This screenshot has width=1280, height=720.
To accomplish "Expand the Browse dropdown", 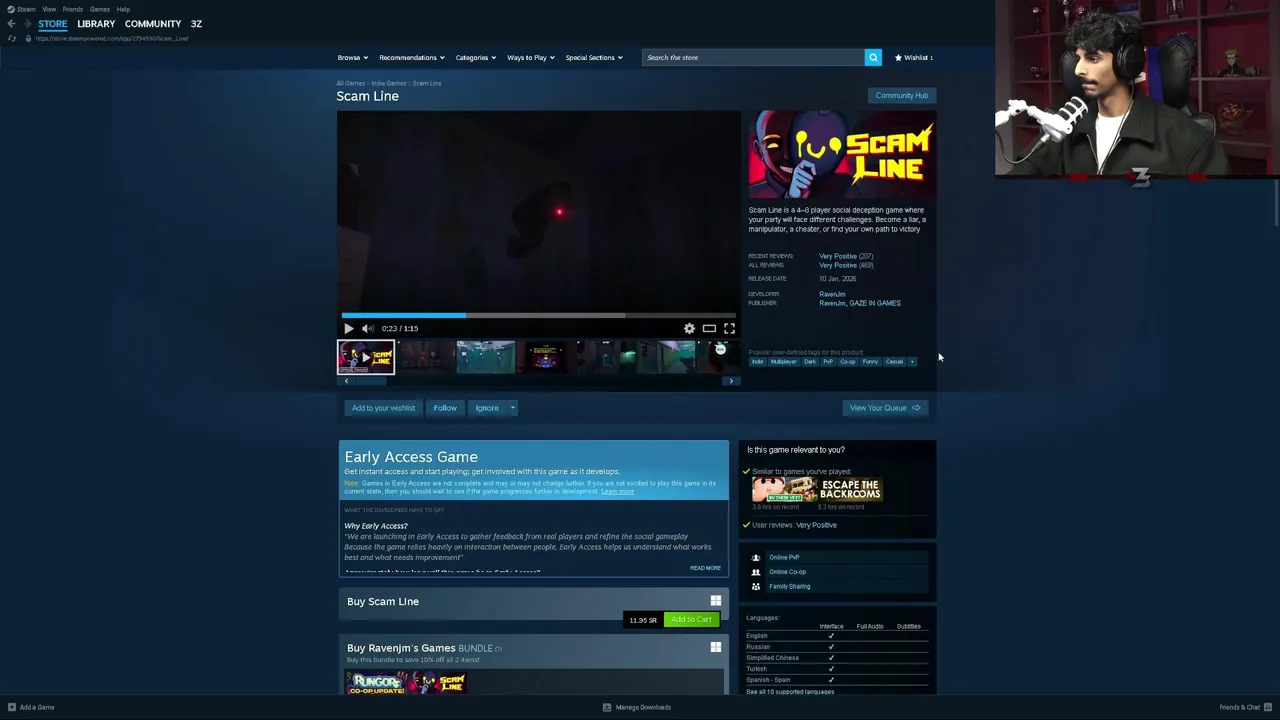I will coord(352,57).
